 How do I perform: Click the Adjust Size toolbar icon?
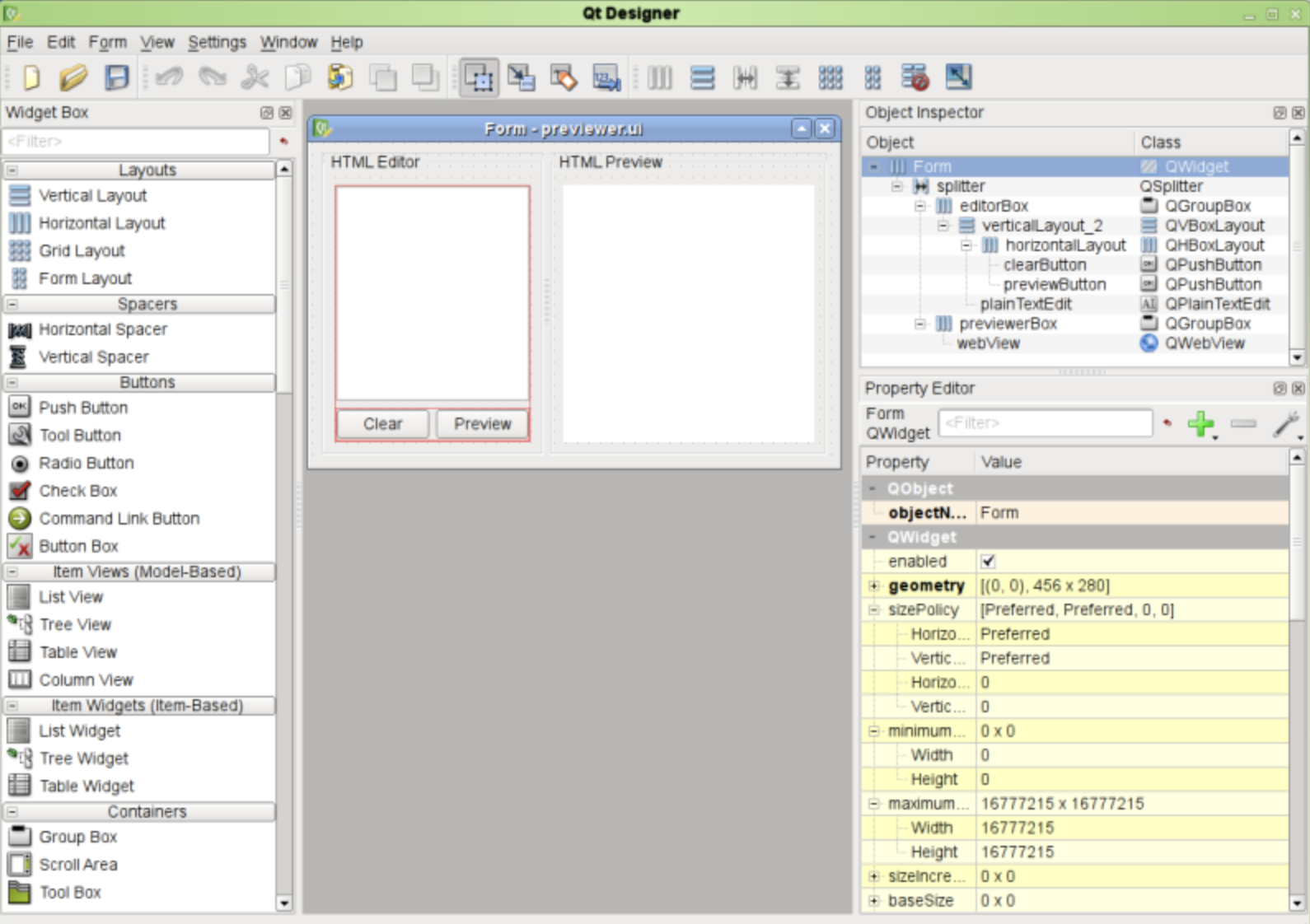tap(957, 77)
